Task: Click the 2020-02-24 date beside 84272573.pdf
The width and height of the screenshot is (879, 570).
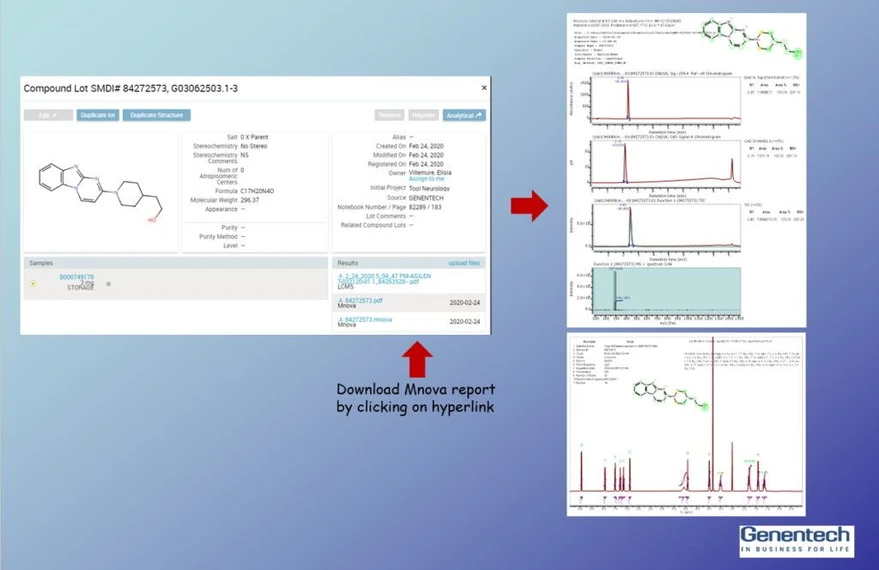Action: pyautogui.click(x=465, y=303)
